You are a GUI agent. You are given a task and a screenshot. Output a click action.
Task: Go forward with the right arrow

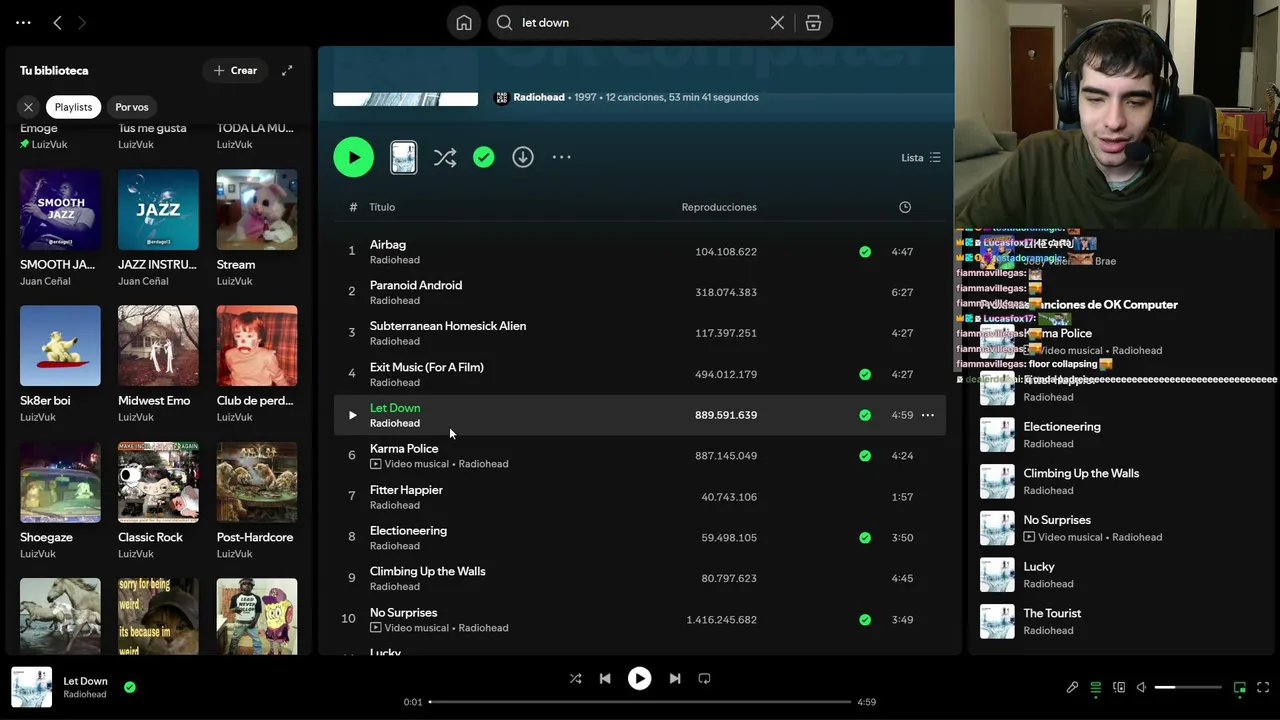click(82, 22)
